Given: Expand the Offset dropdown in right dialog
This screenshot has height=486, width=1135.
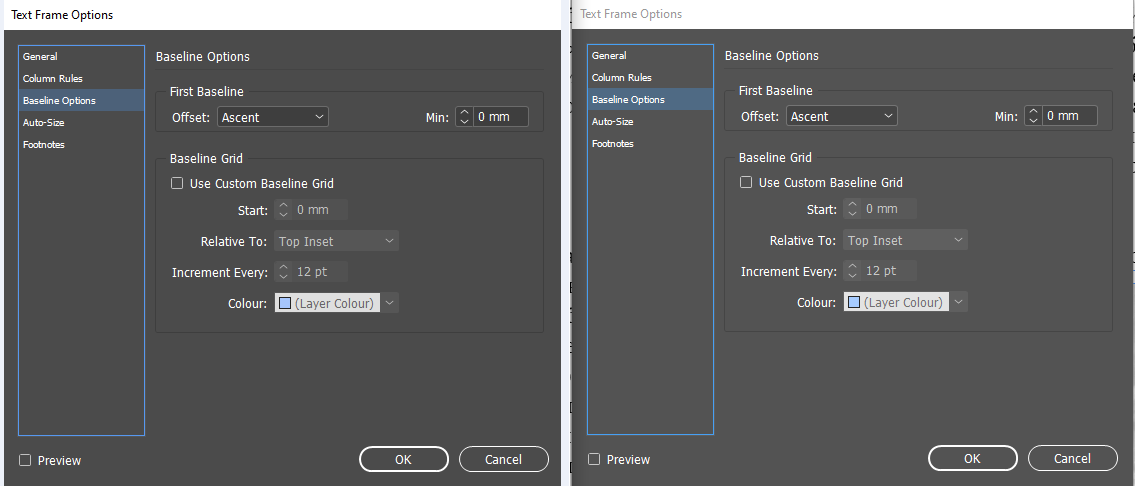Looking at the screenshot, I should pyautogui.click(x=842, y=116).
